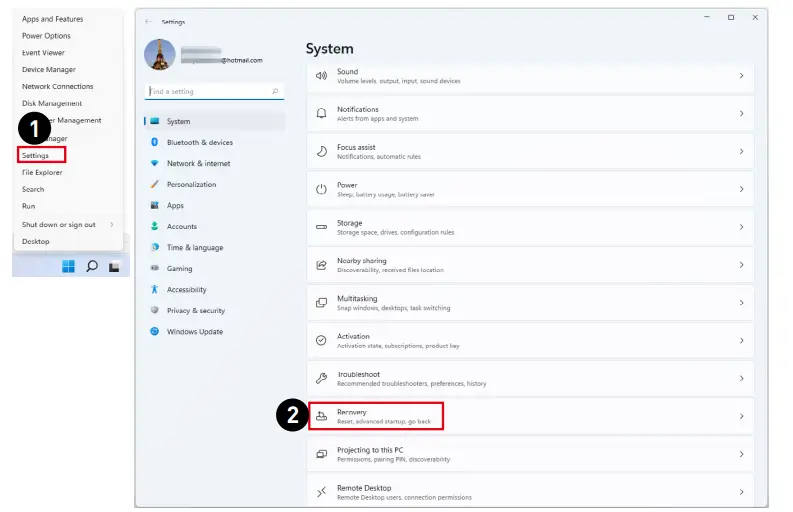Go back with the Settings back arrow
Screen dimensions: 793x512
(x=149, y=22)
